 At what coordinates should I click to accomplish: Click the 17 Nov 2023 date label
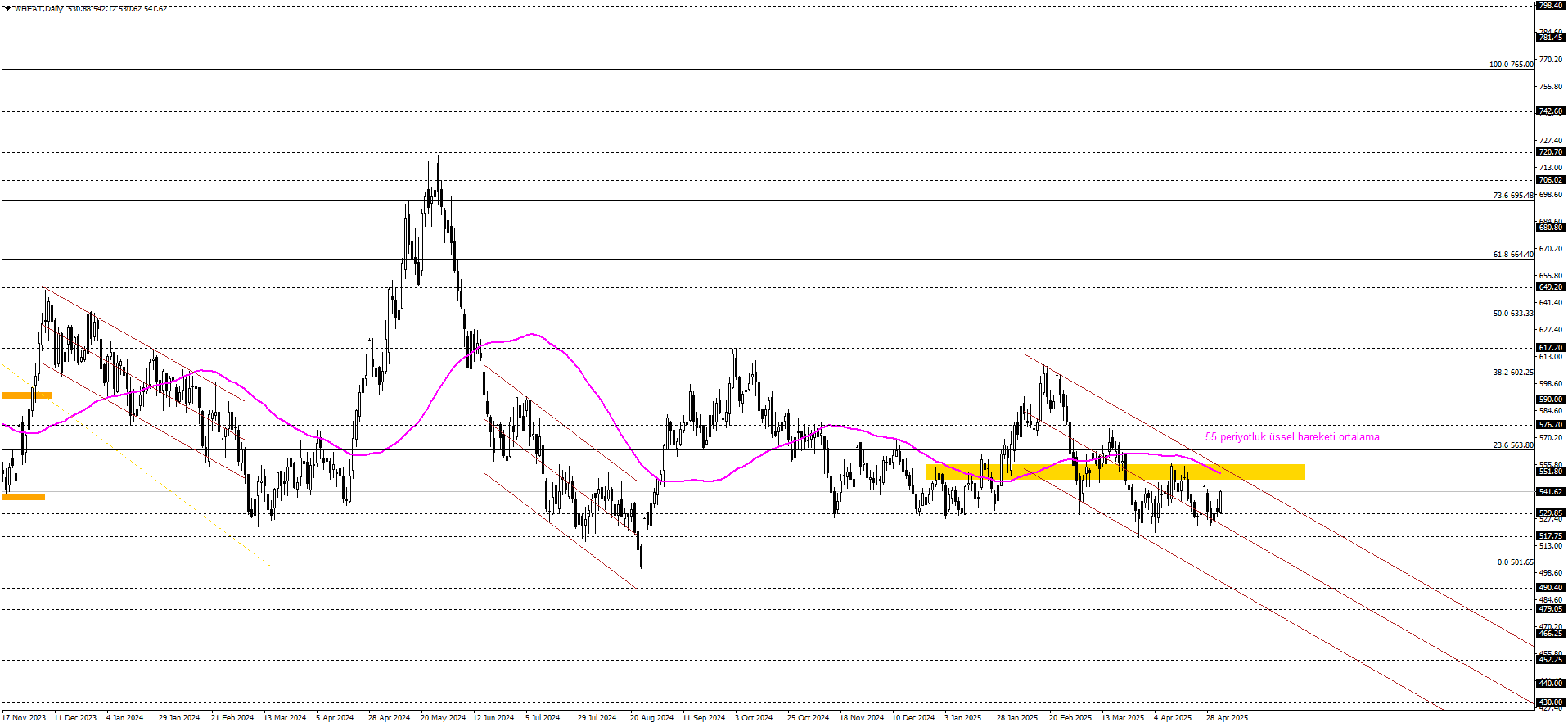click(x=24, y=718)
